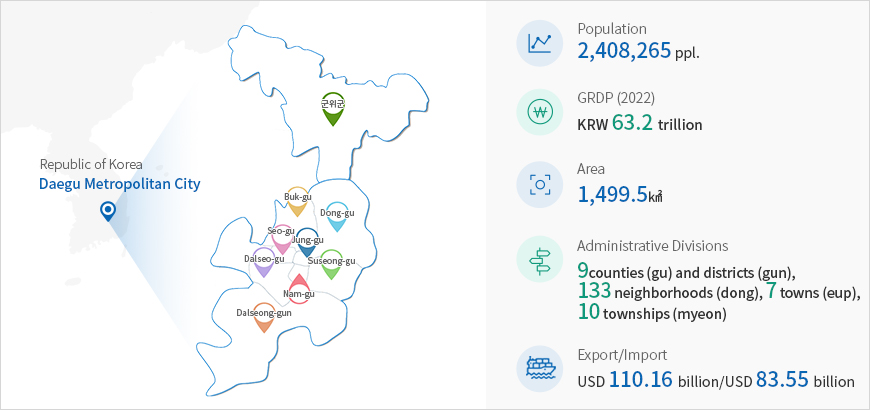The width and height of the screenshot is (870, 410).
Task: Click the dark blue Jung-gu pin
Action: click(x=306, y=243)
